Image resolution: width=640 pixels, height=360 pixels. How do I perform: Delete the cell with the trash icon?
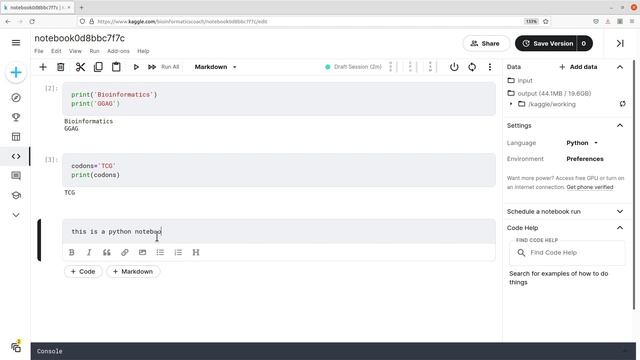[x=60, y=67]
